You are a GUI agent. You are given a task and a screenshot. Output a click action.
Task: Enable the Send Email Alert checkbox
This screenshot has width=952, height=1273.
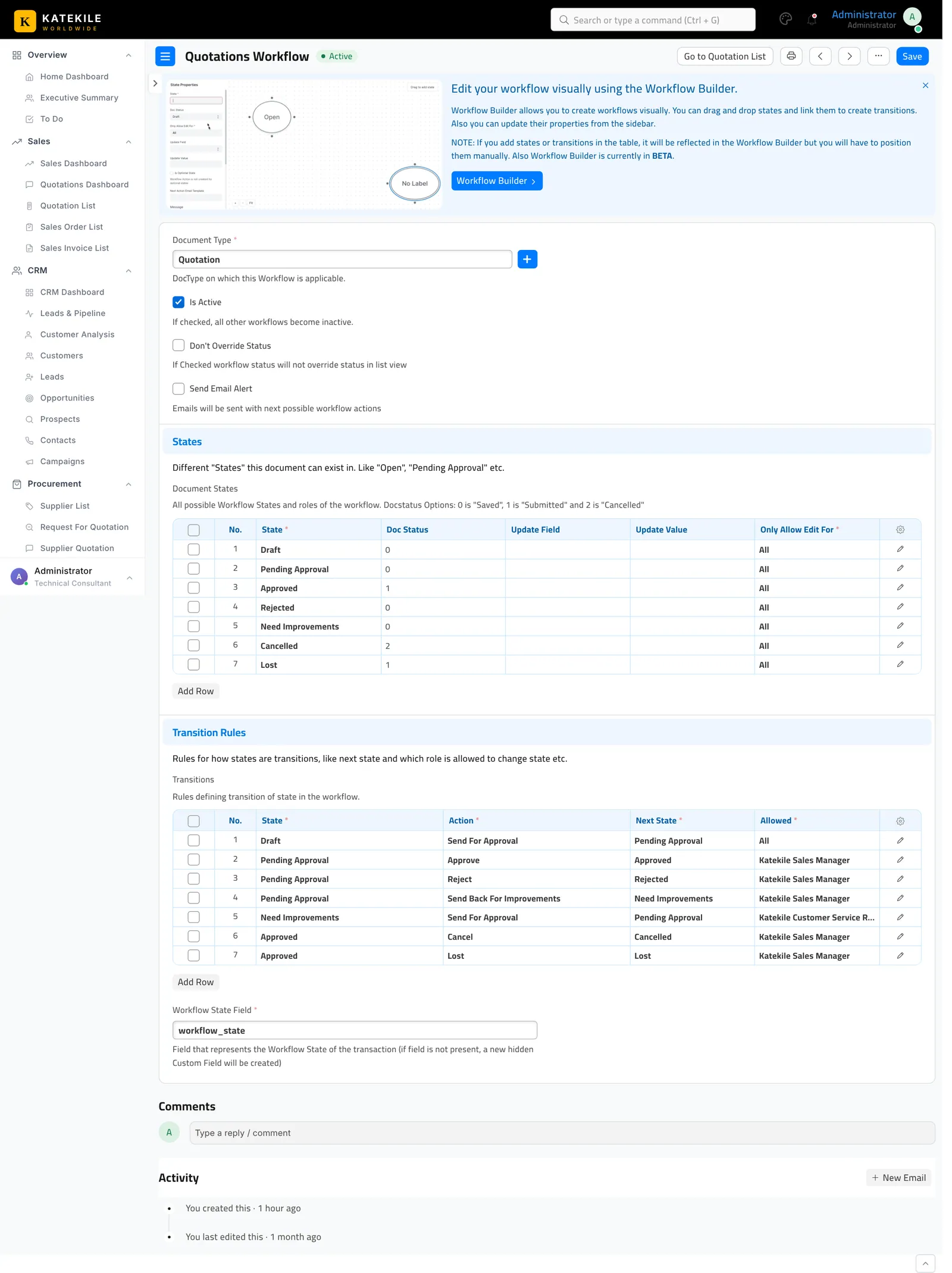point(178,389)
